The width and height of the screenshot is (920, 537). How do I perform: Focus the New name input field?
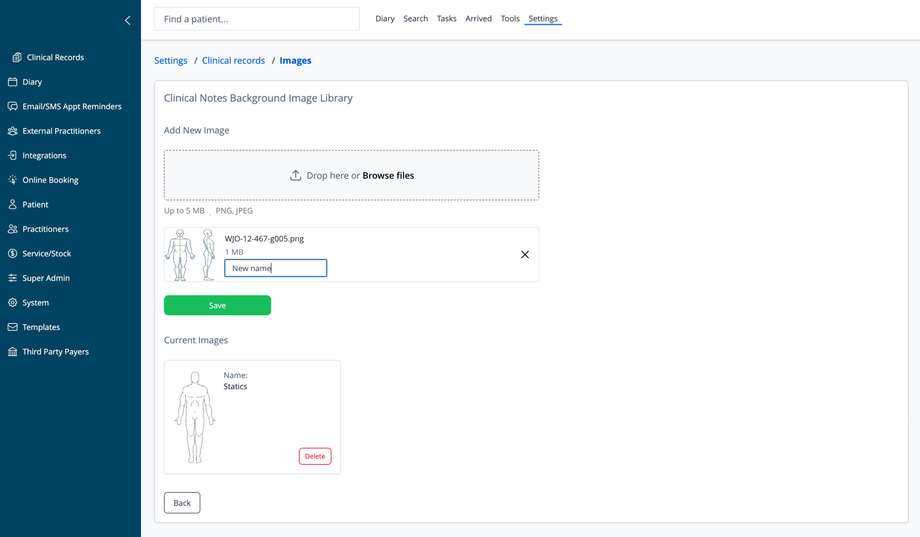point(276,268)
